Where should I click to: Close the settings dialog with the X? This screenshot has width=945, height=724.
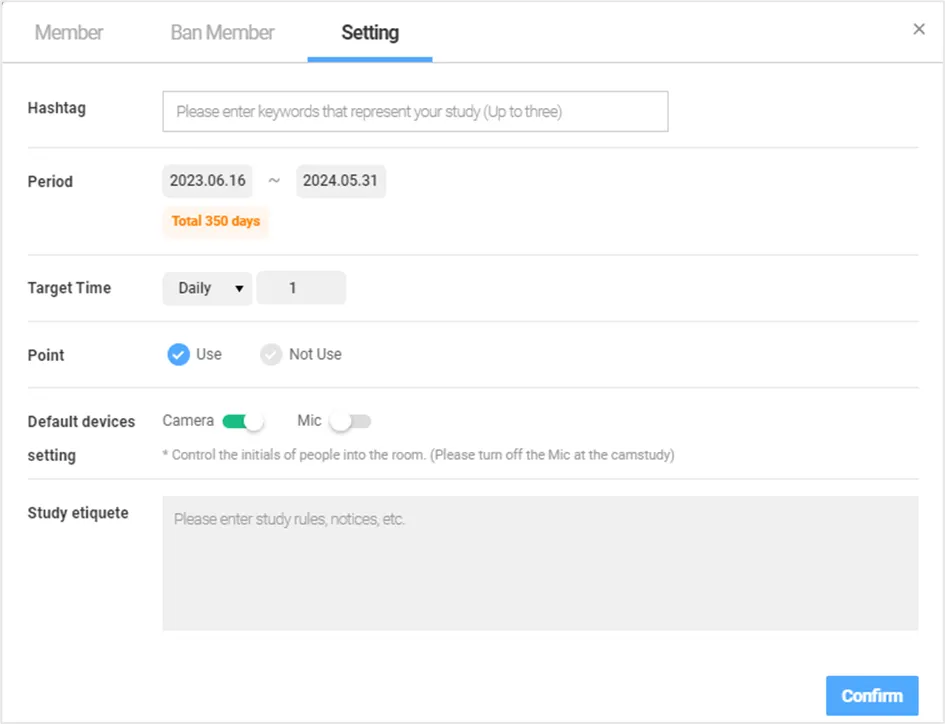click(919, 29)
